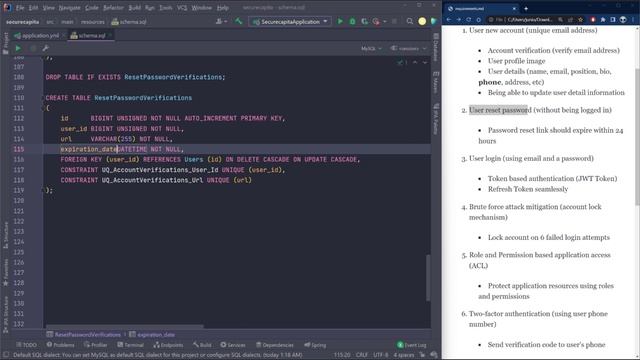Open the Profiler tool window
Viewport: 640px width, 360px height.
(96, 345)
